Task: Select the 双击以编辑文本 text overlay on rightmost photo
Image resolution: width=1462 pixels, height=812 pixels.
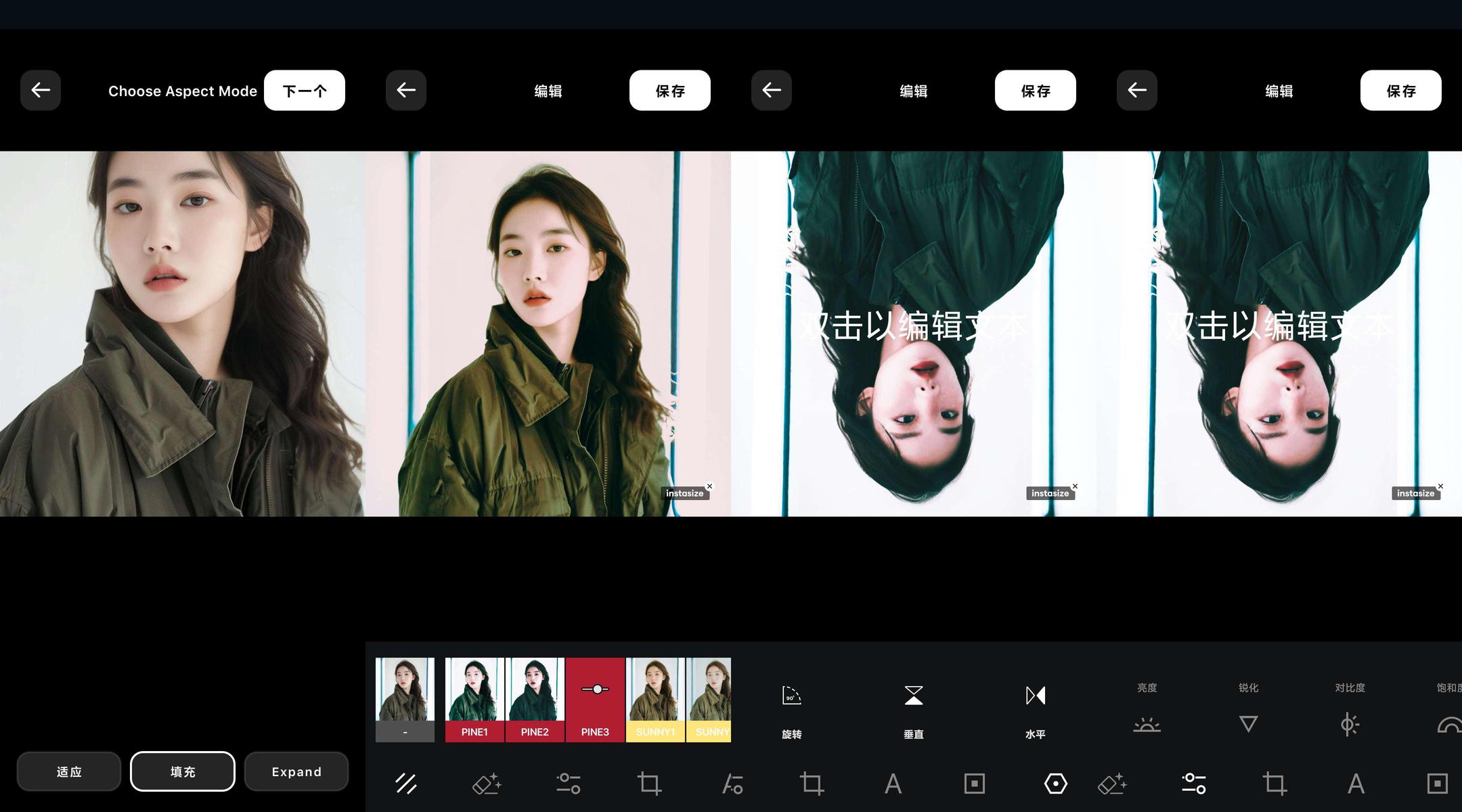Action: tap(1279, 326)
